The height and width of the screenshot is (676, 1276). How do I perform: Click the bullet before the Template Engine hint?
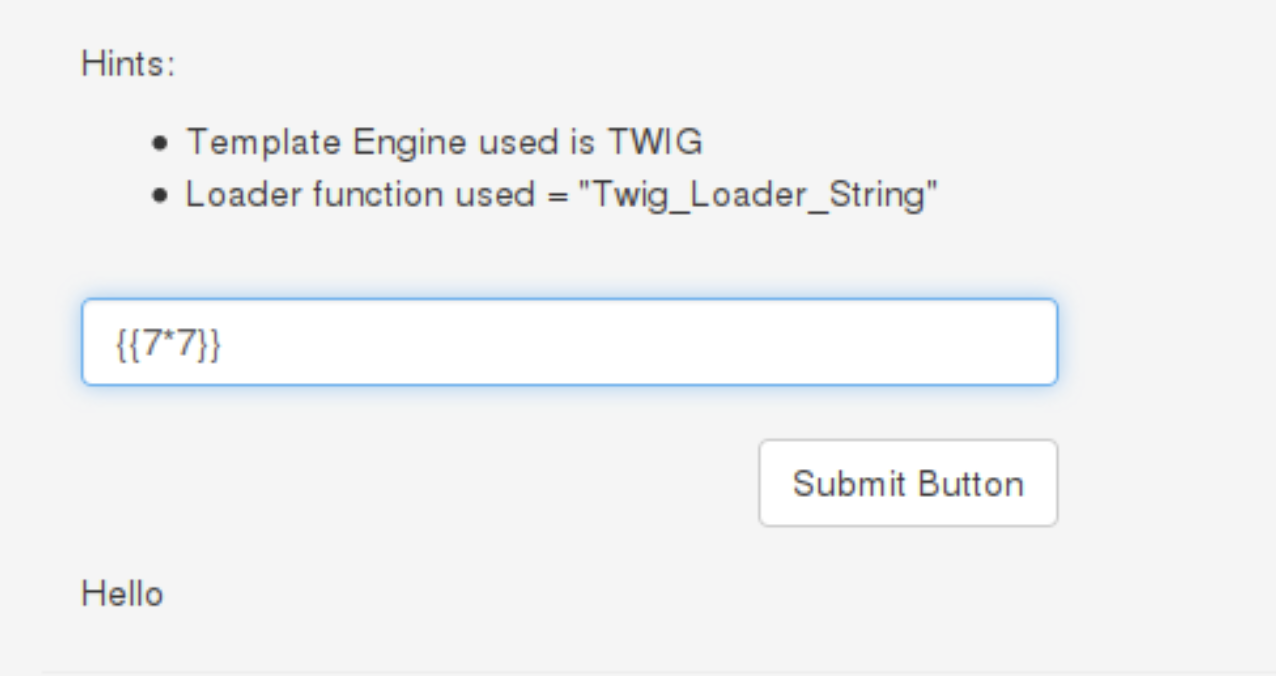(x=160, y=144)
